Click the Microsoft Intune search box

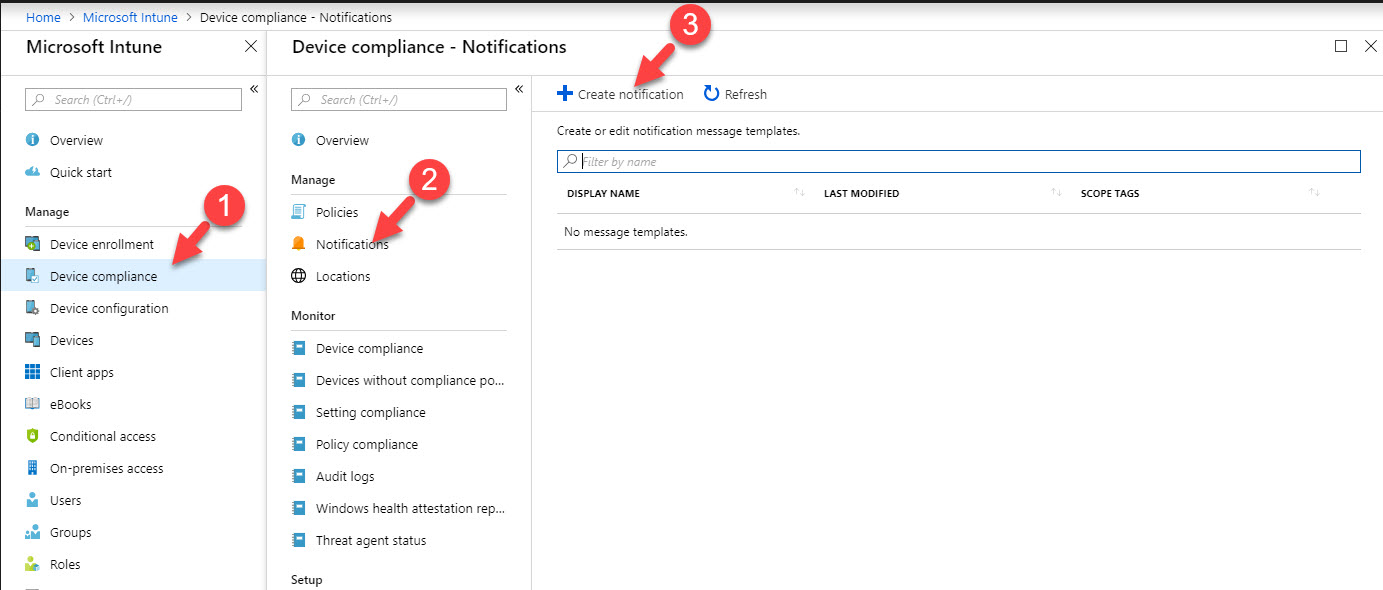pyautogui.click(x=133, y=99)
